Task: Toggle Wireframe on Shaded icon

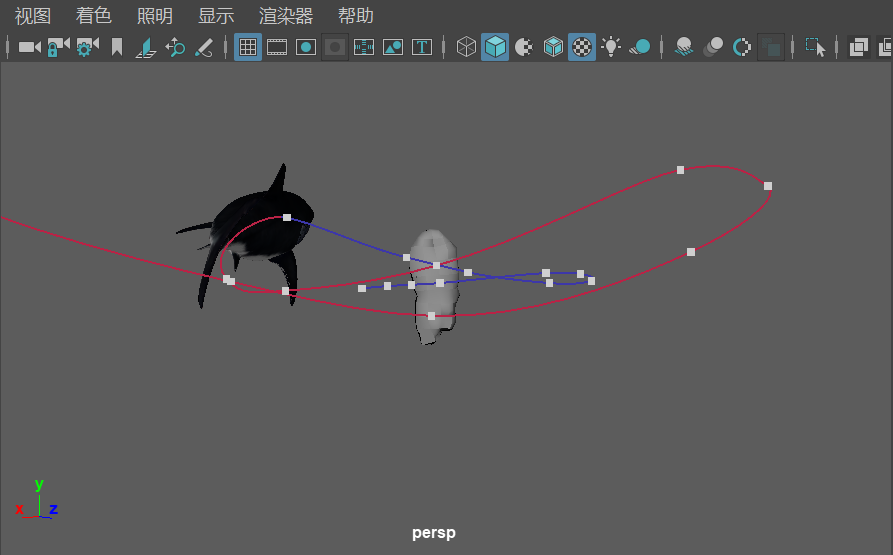Action: [x=553, y=47]
